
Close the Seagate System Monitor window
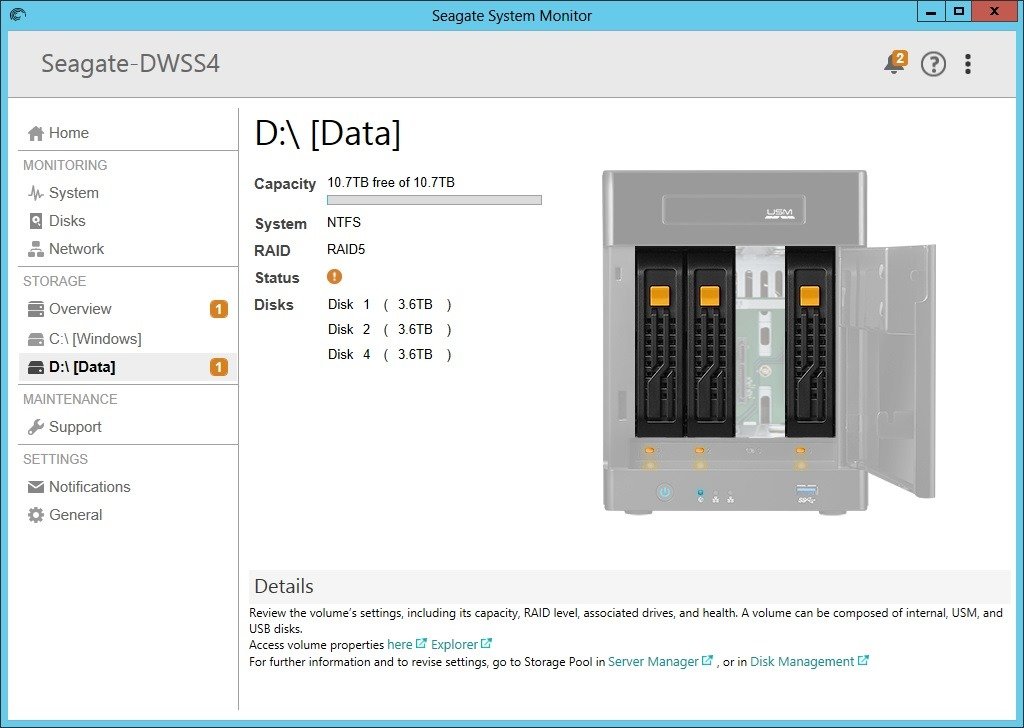[x=994, y=12]
